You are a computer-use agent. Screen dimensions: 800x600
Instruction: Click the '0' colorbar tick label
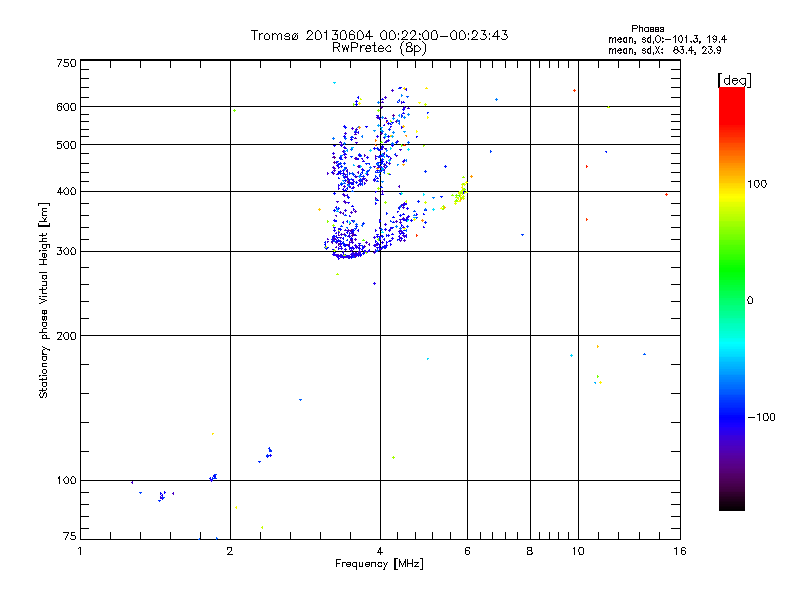[x=750, y=301]
